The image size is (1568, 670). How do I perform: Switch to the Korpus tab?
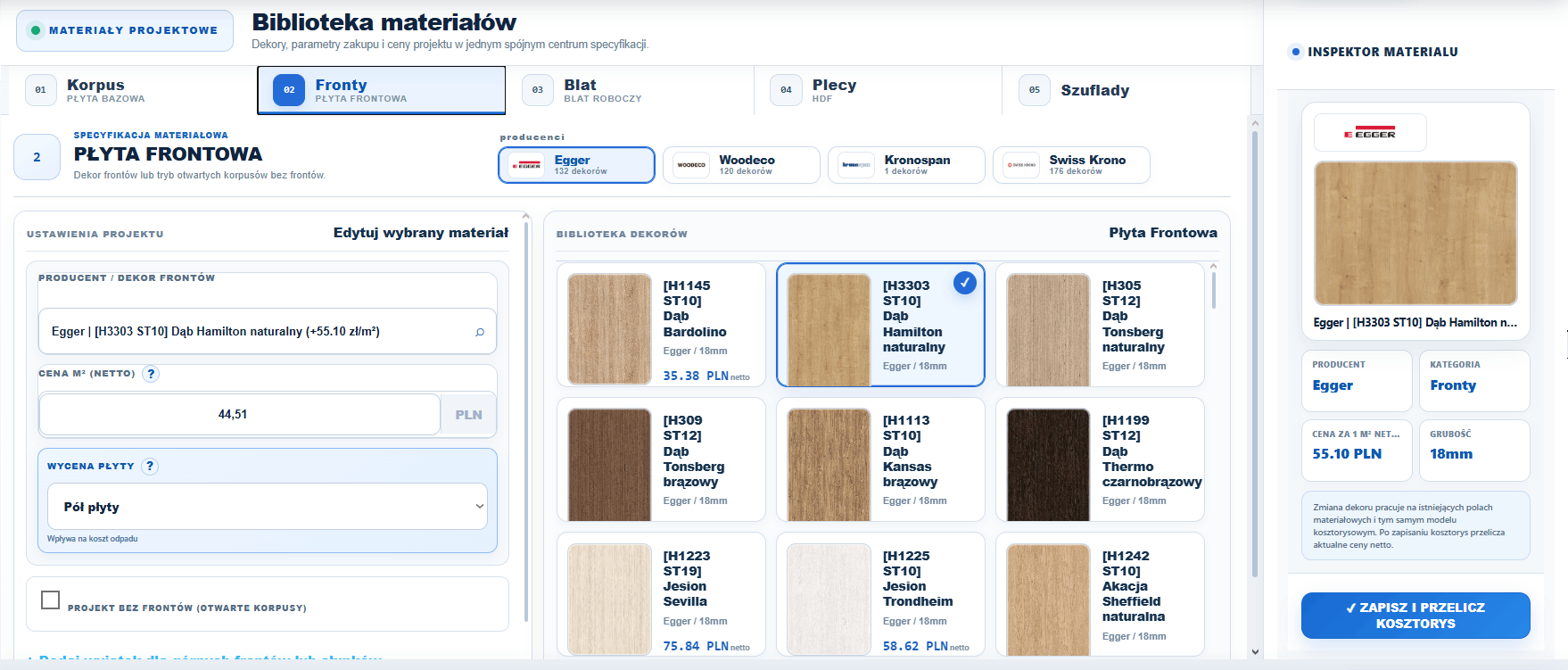click(133, 90)
